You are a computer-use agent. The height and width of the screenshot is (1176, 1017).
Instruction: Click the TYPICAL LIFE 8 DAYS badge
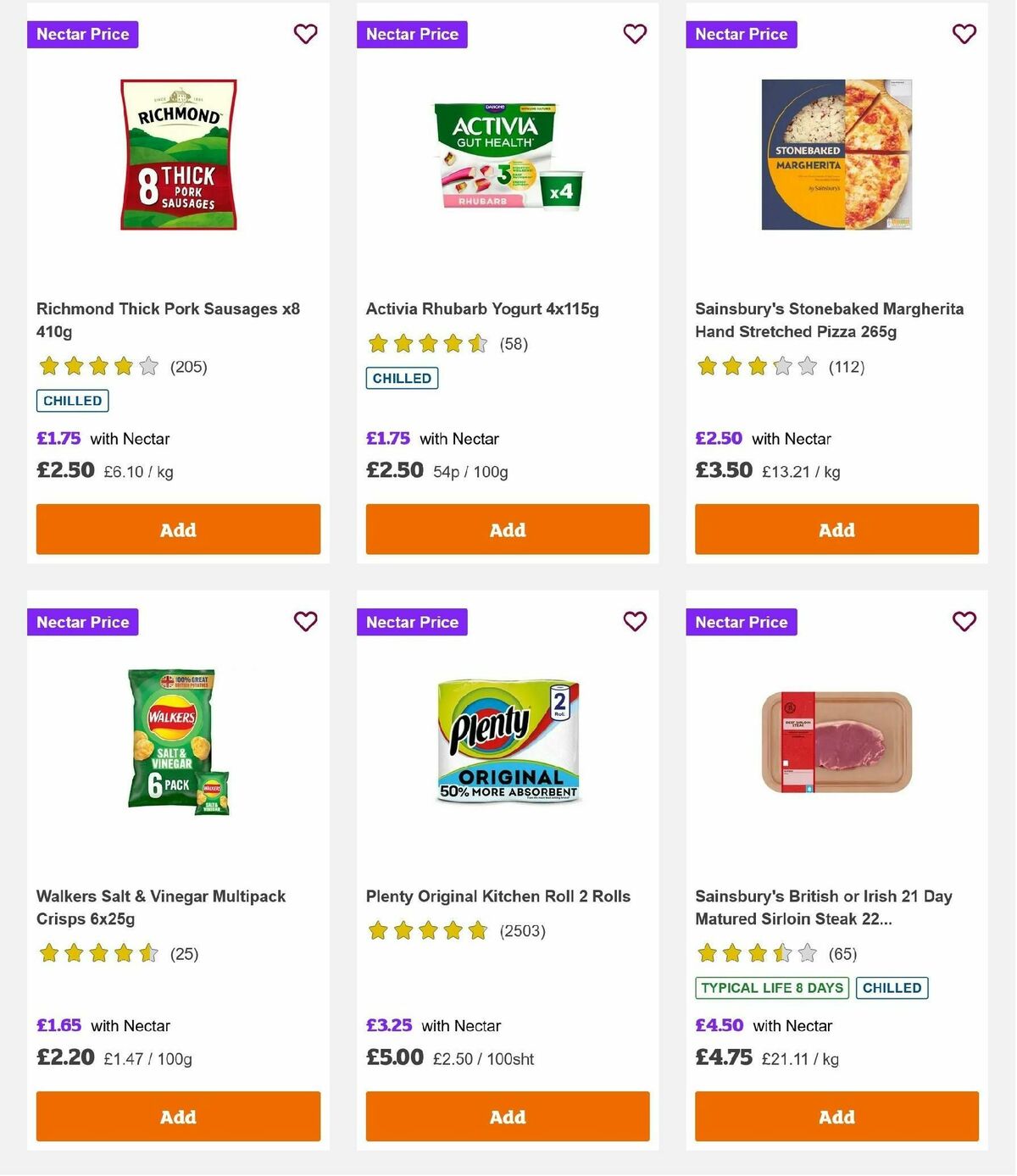pyautogui.click(x=770, y=987)
